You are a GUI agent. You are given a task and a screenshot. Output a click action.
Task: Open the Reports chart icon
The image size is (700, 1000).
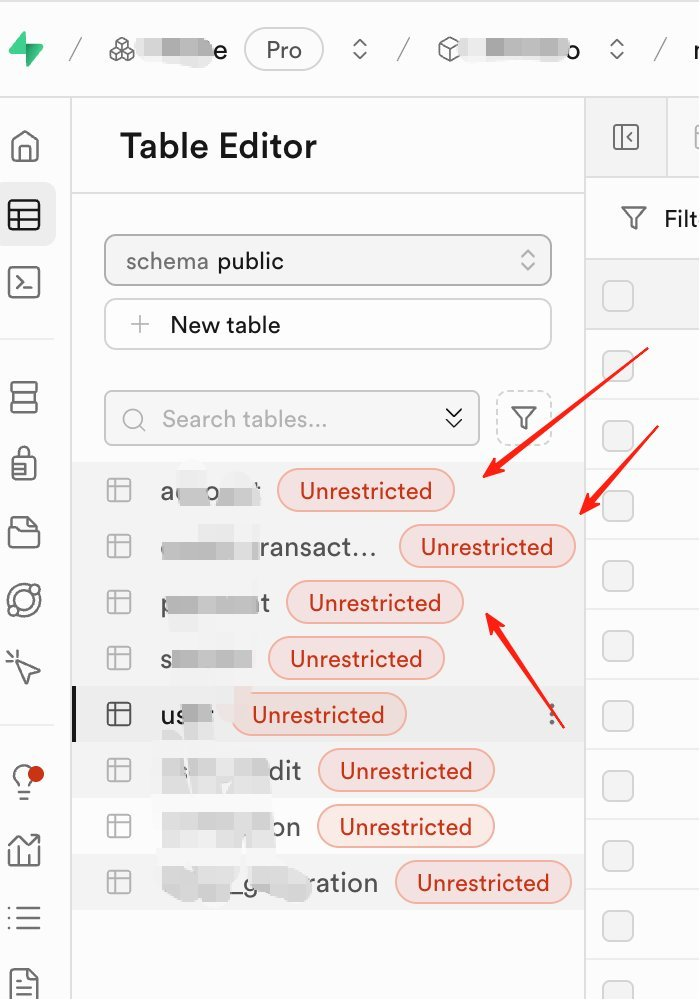point(25,849)
